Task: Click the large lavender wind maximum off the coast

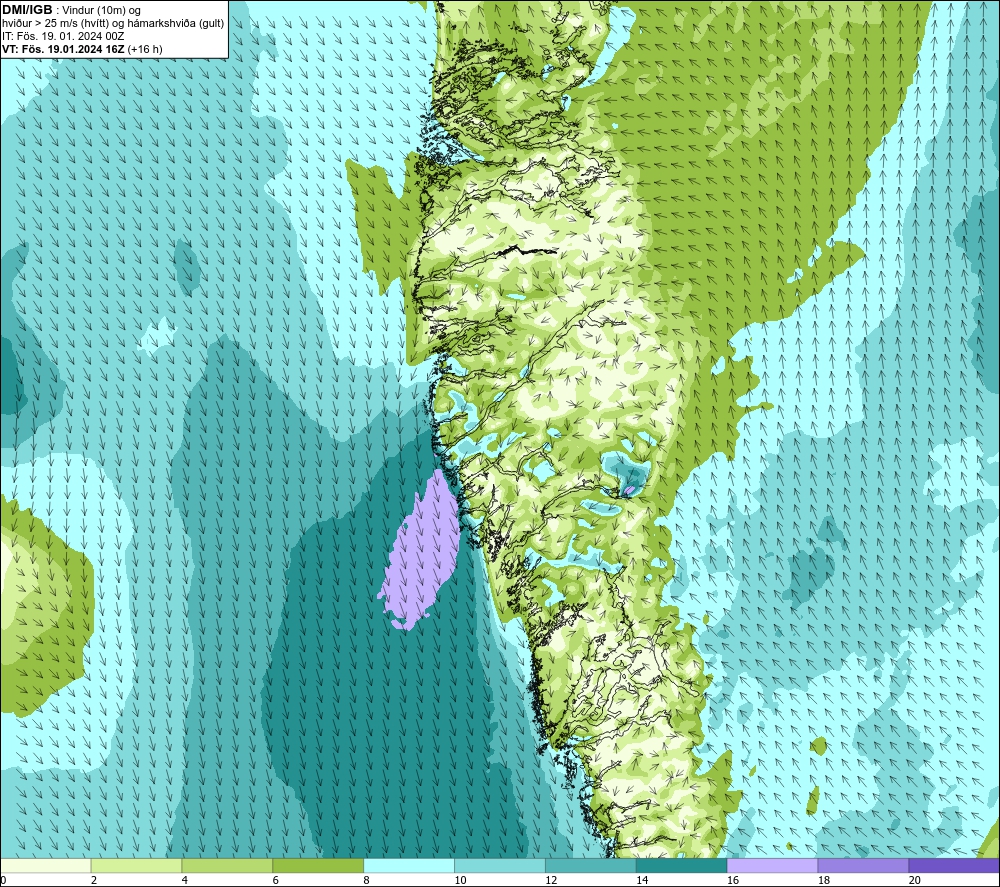Action: click(x=422, y=552)
